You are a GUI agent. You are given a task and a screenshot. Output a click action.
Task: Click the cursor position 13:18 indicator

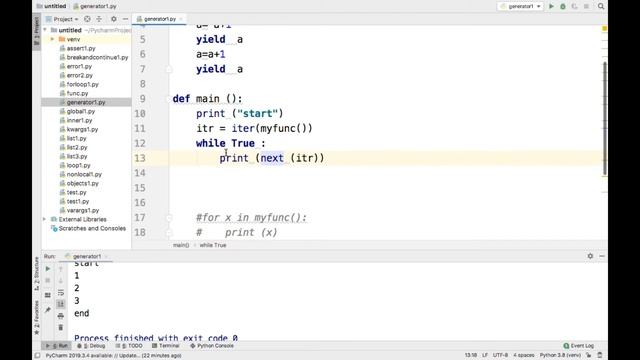(x=471, y=356)
